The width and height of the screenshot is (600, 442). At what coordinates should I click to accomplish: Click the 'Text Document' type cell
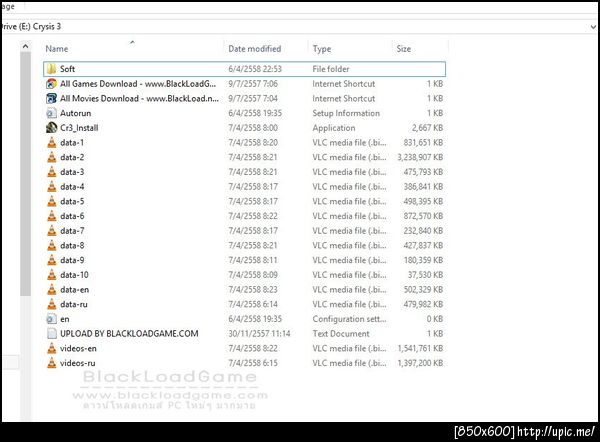(x=341, y=334)
